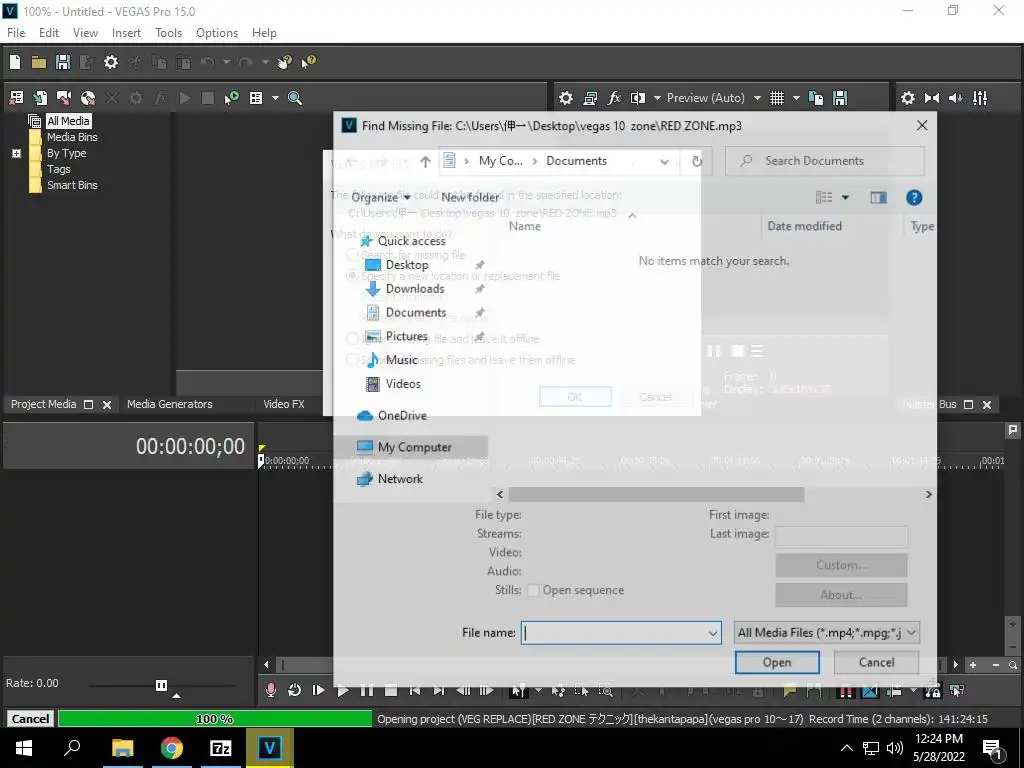
Task: Select Desktop in Quick access
Action: click(x=407, y=264)
